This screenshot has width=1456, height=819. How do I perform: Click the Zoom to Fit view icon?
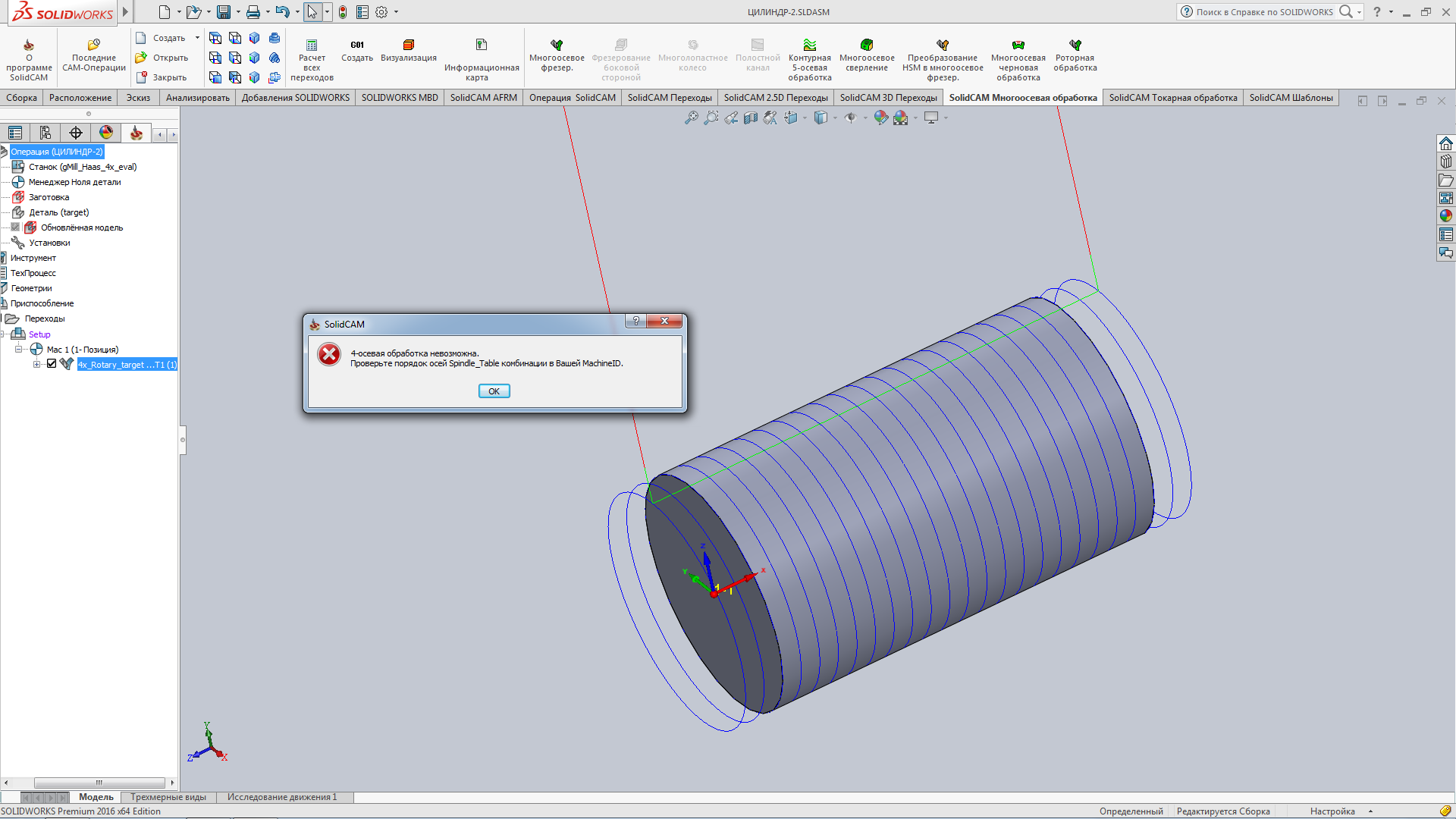pyautogui.click(x=691, y=118)
